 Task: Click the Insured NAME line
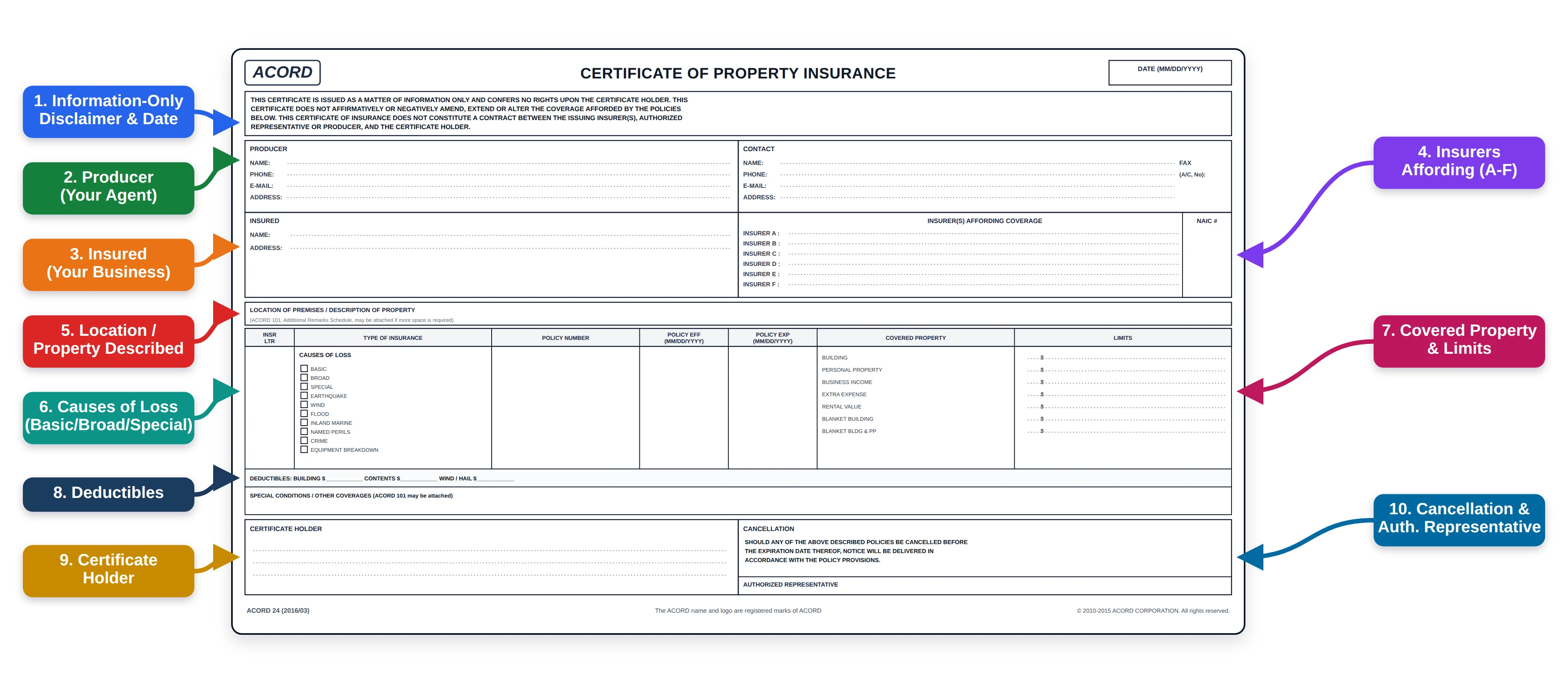(x=510, y=235)
